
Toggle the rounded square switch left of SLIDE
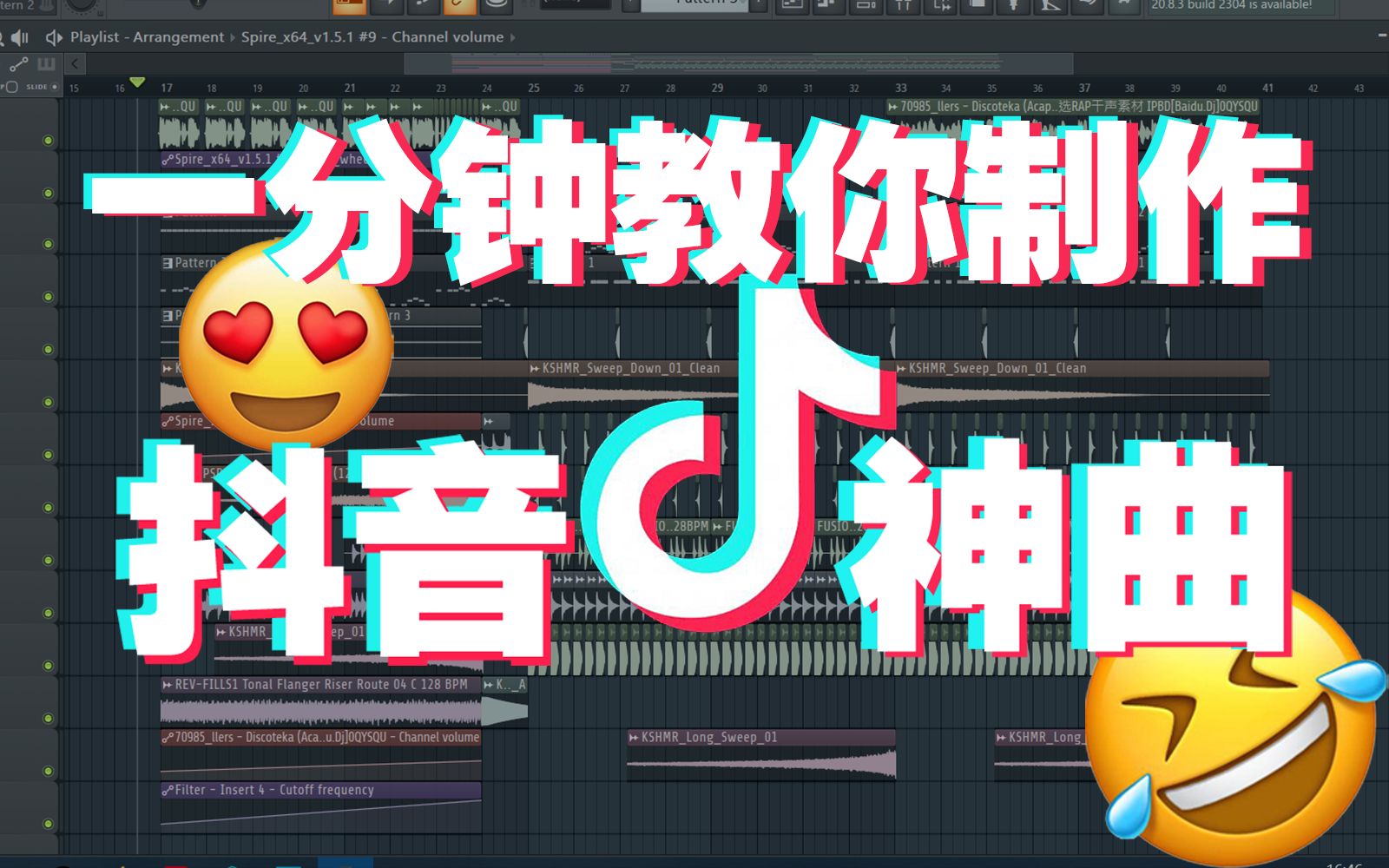coord(12,87)
